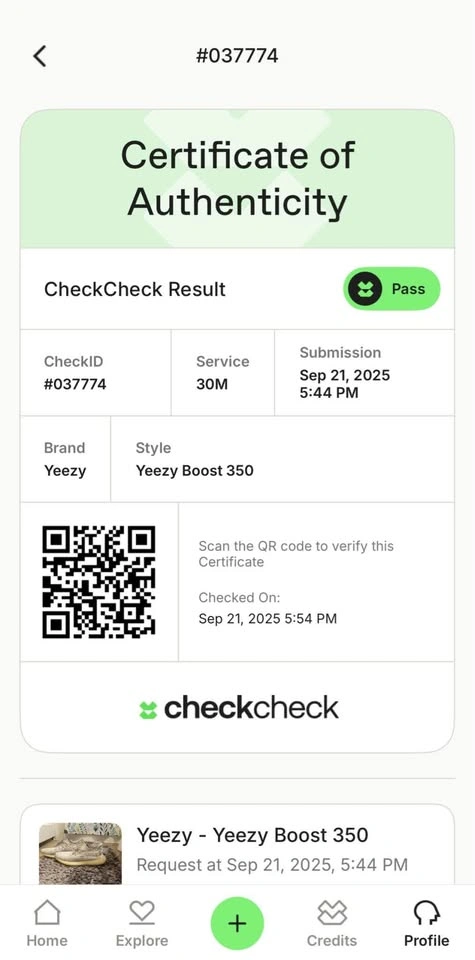This screenshot has width=475, height=960.
Task: Select the Brand Yeezy cell
Action: click(x=65, y=459)
